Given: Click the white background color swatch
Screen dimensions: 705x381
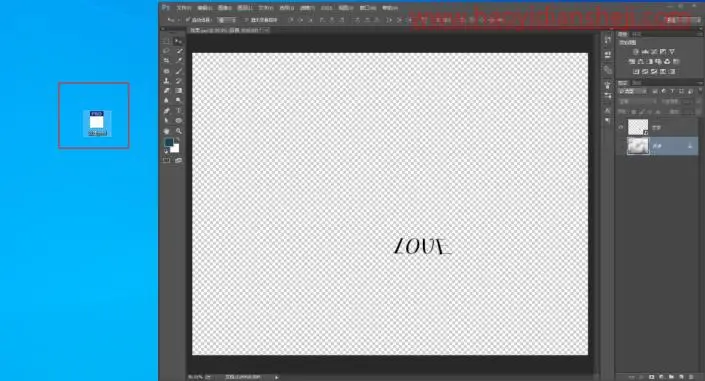Looking at the screenshot, I should 175,148.
